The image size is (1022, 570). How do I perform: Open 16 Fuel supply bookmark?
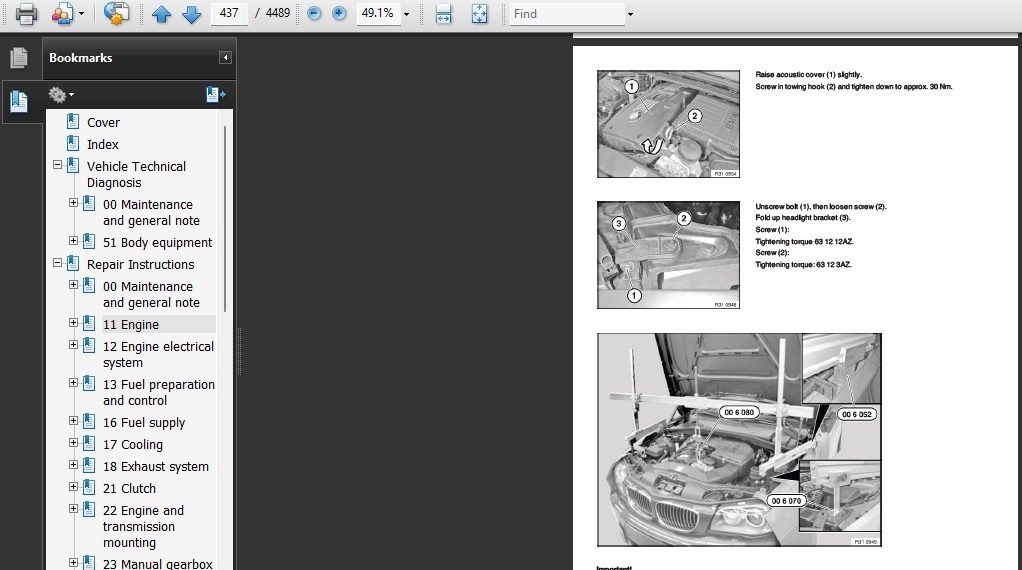point(144,423)
